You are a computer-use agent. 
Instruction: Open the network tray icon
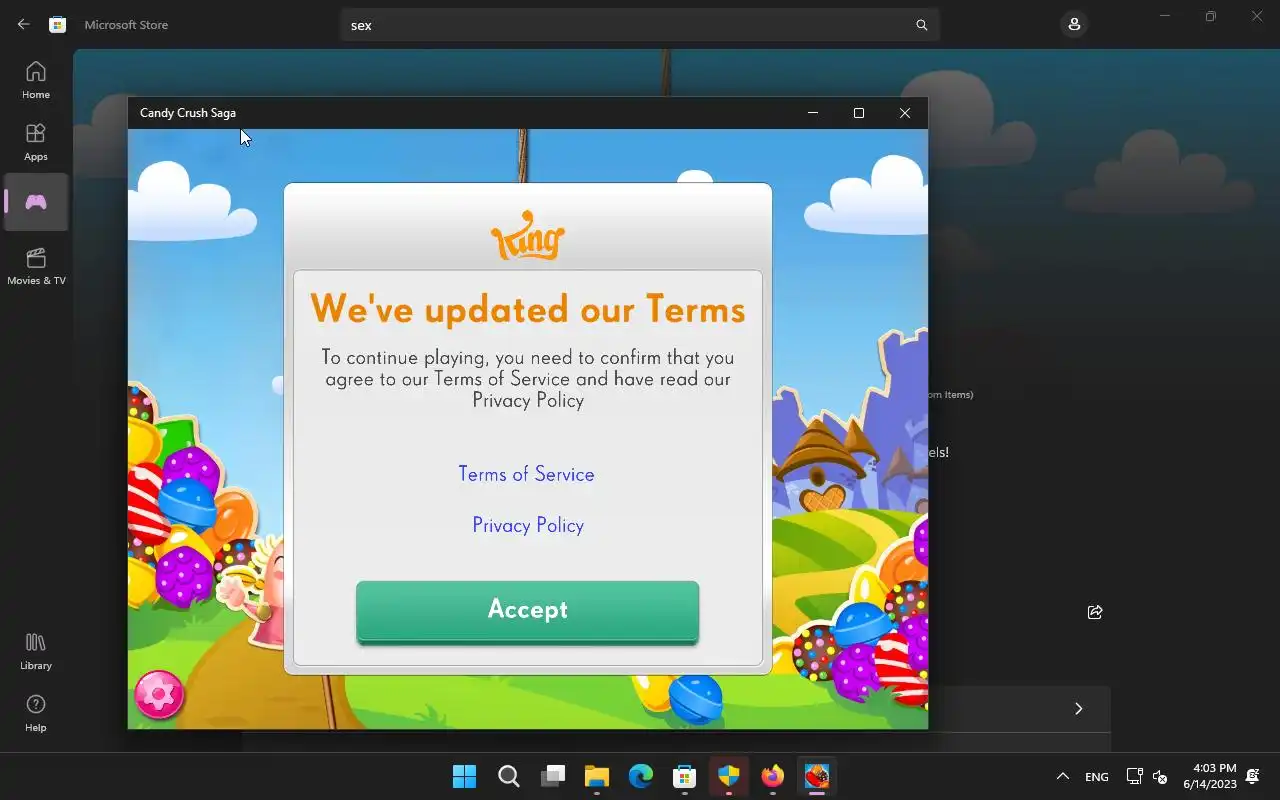coord(1134,776)
